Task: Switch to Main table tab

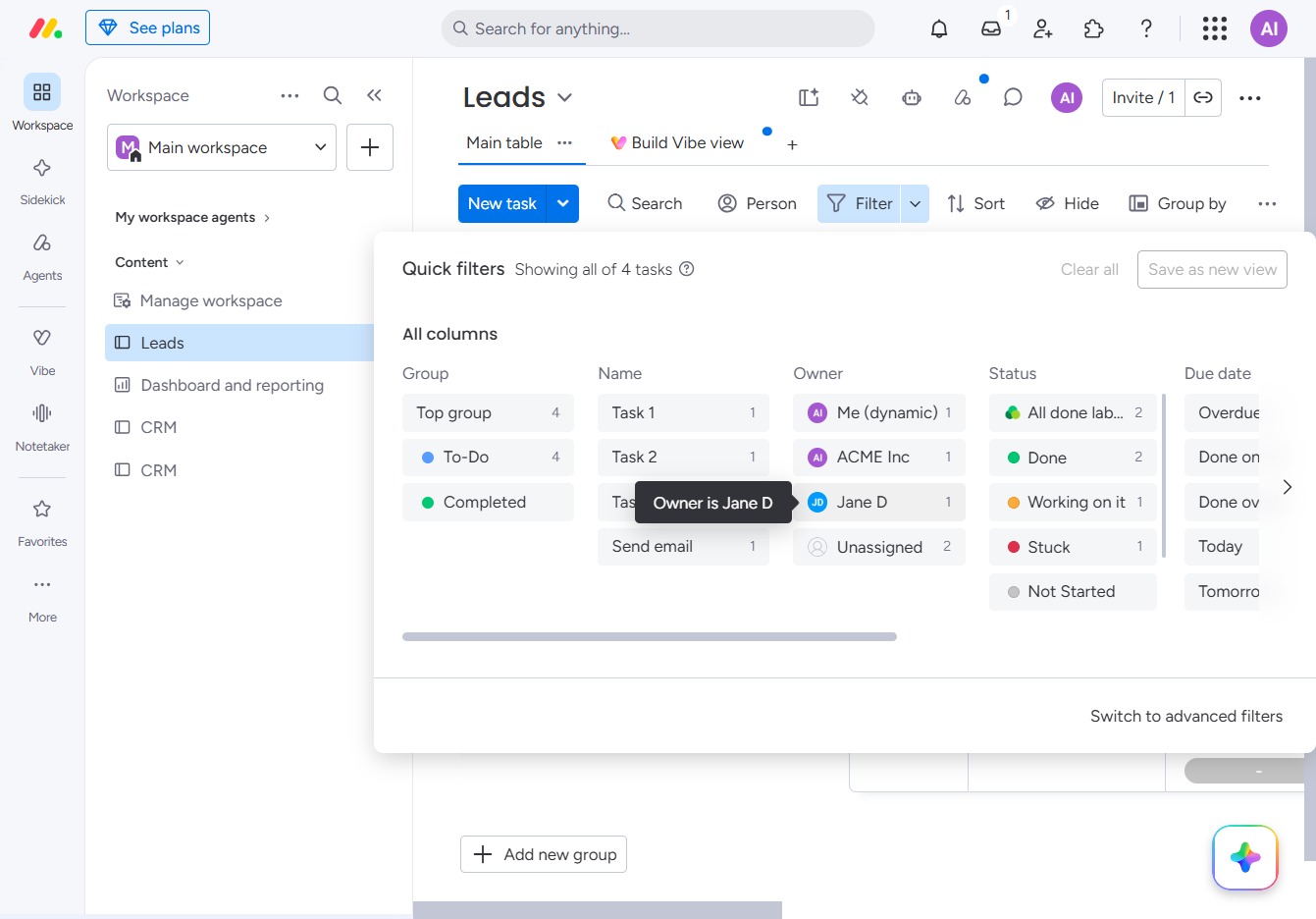Action: coord(504,142)
